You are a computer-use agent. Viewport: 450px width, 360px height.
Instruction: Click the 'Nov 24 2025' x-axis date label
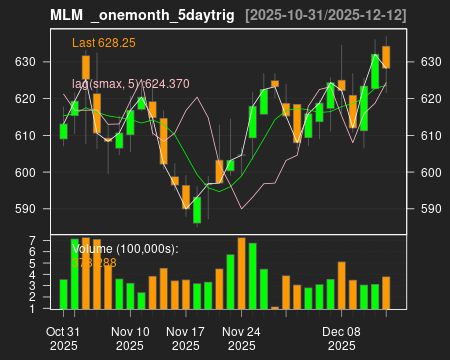(x=241, y=339)
